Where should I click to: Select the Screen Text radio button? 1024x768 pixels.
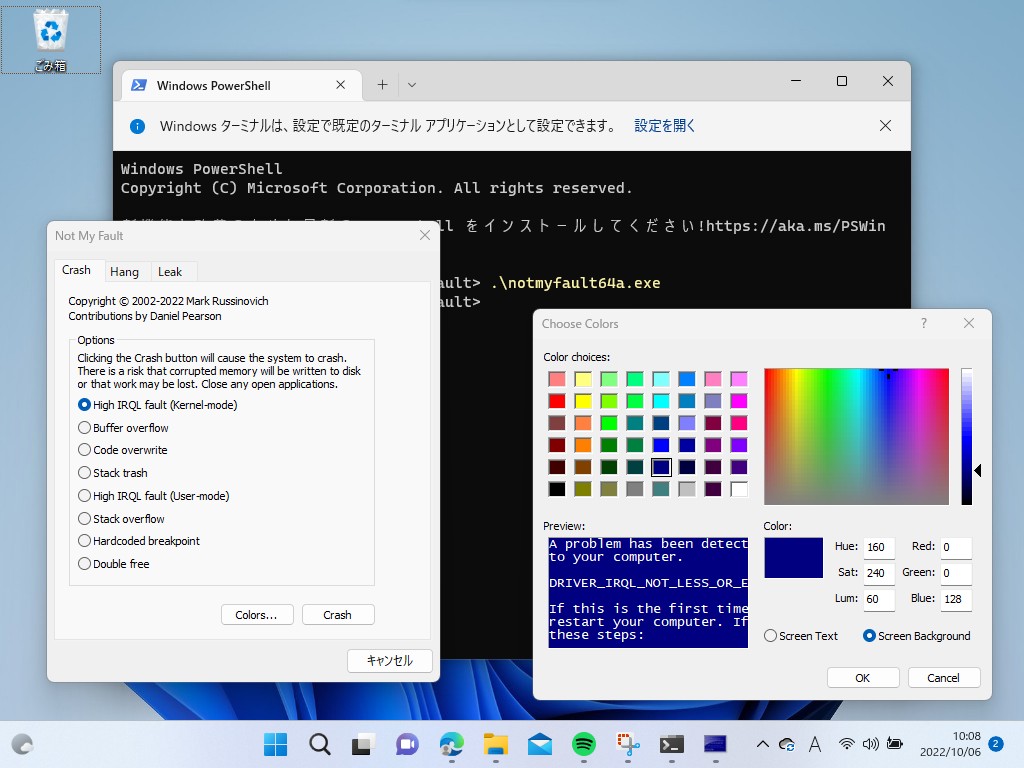(771, 635)
